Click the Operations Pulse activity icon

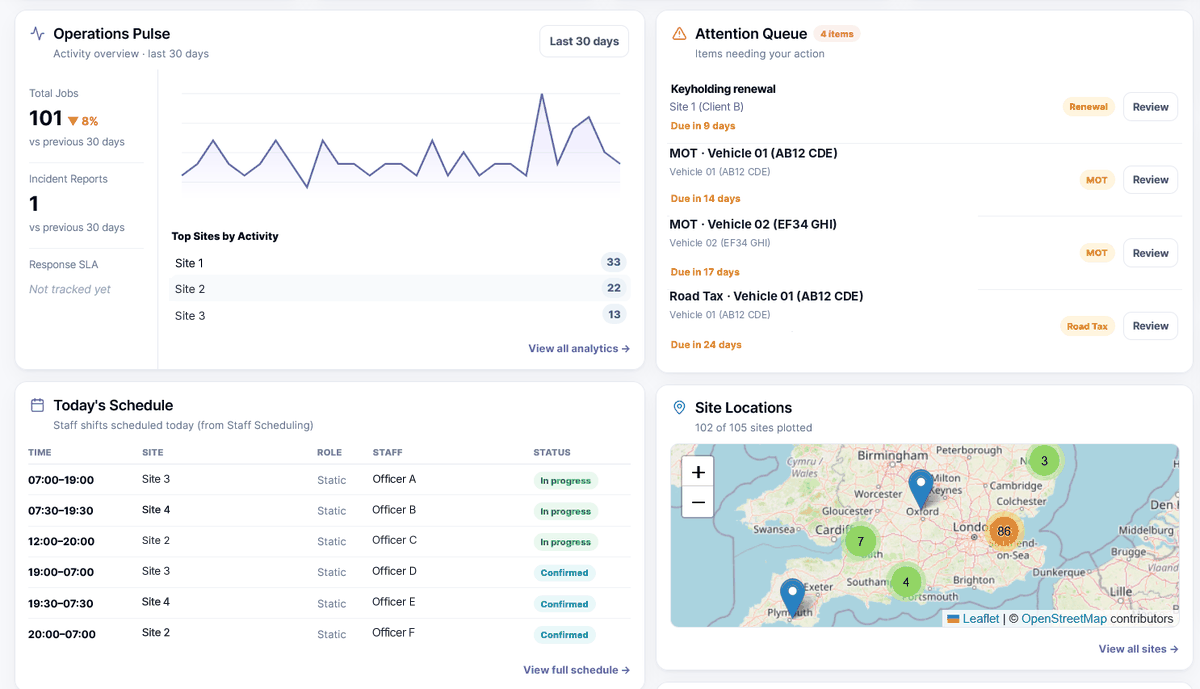(38, 34)
